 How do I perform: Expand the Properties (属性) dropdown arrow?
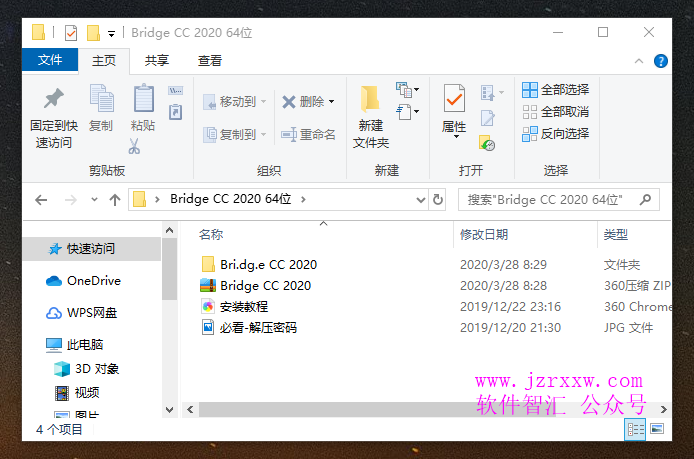click(455, 136)
